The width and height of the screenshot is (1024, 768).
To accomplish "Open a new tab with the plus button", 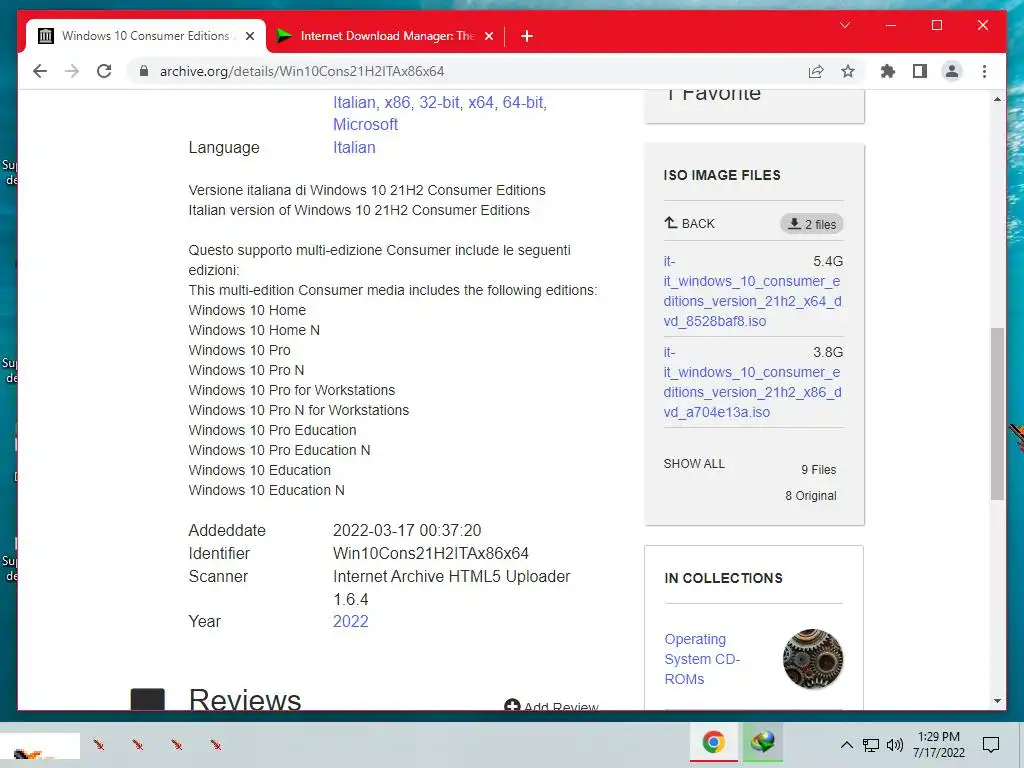I will (526, 37).
